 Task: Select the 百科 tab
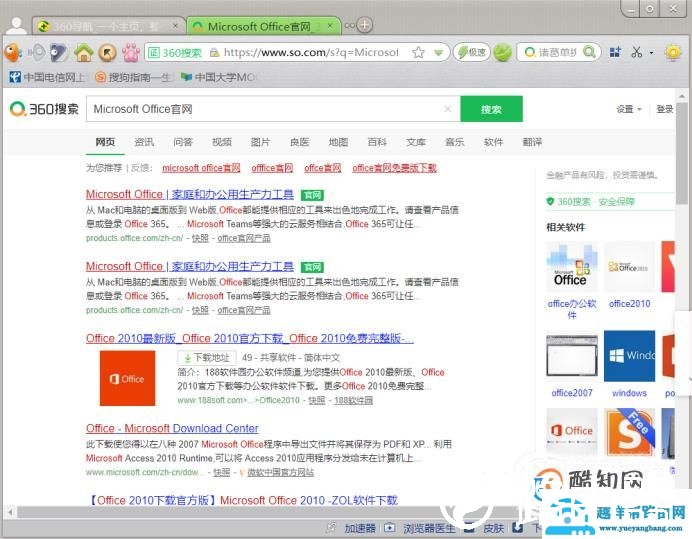coord(377,142)
